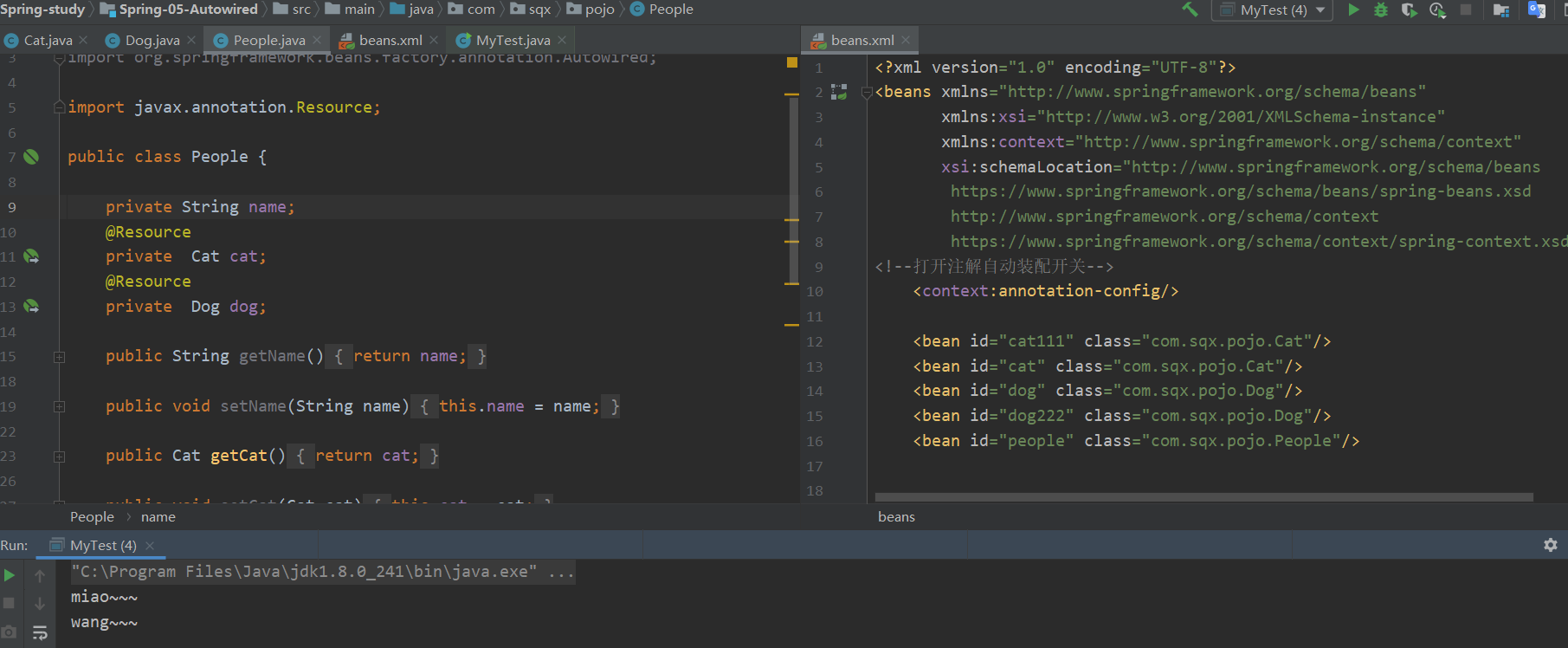
Task: Click the gutter icon on beans.xml line 2
Action: (x=839, y=92)
